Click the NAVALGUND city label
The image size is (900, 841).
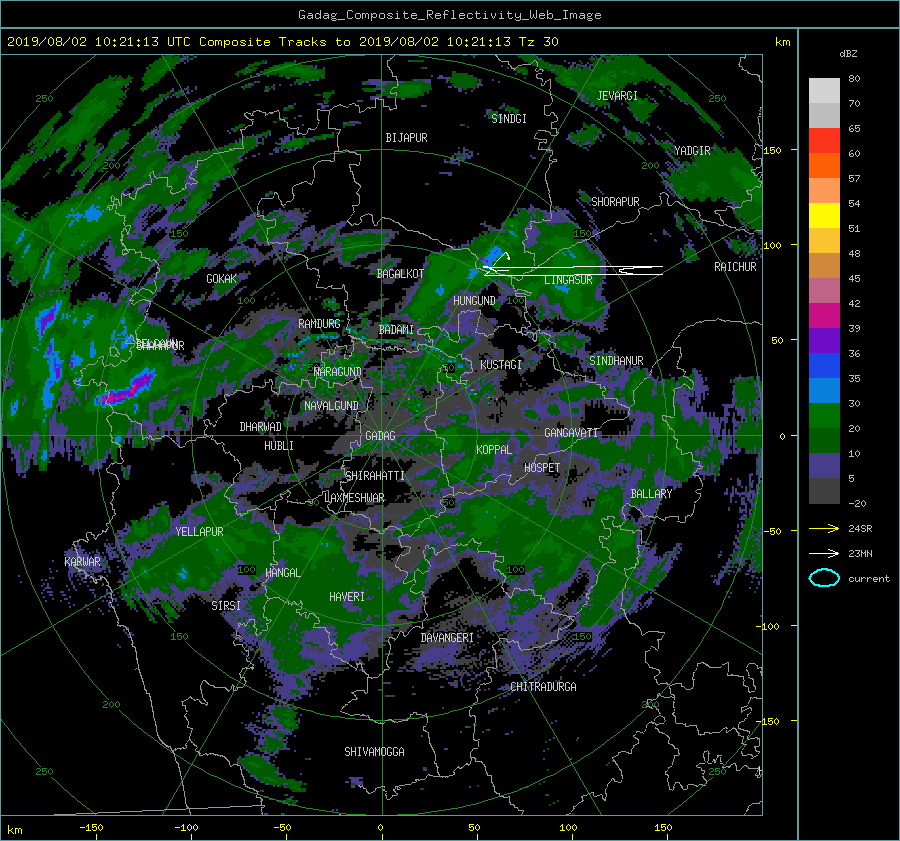point(331,405)
